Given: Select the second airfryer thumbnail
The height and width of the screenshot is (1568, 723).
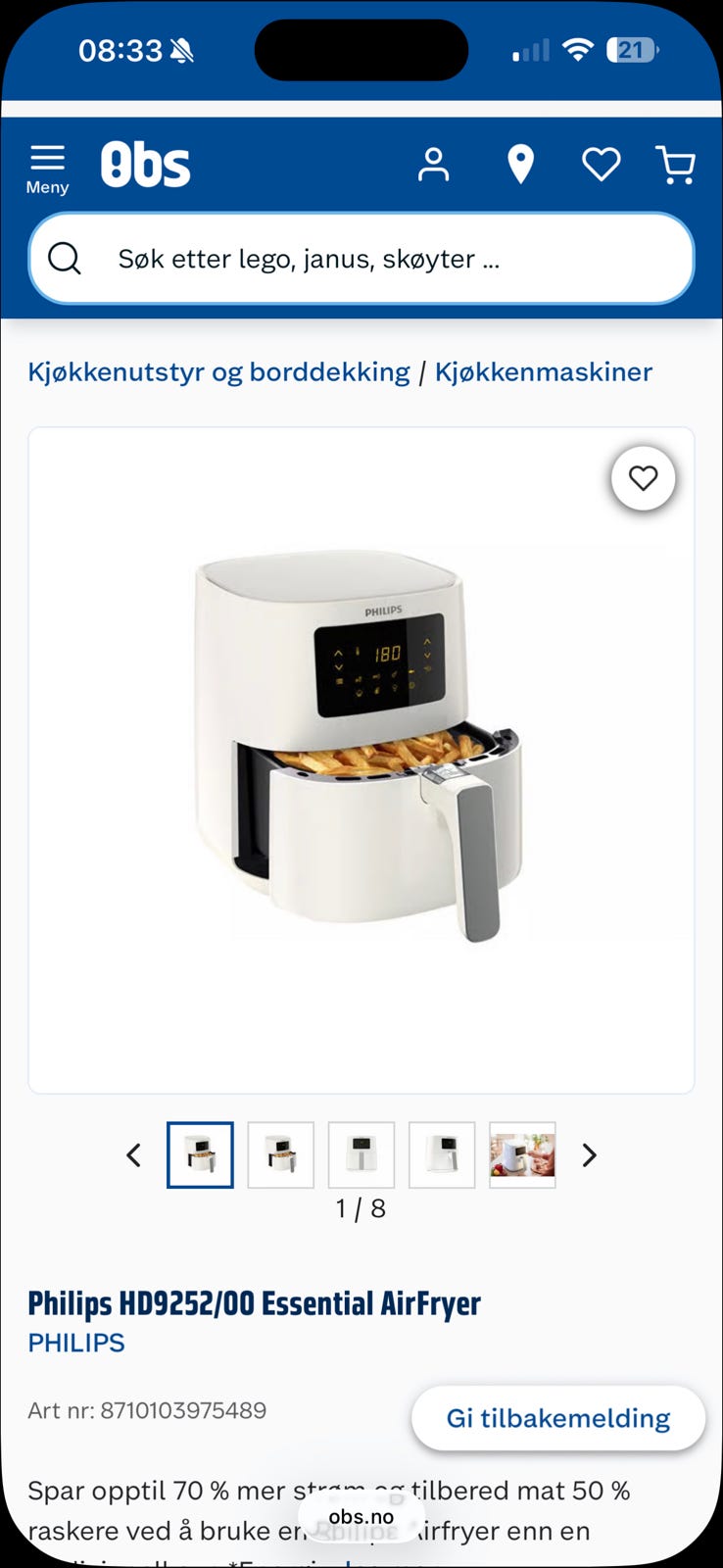Looking at the screenshot, I should coord(280,1155).
